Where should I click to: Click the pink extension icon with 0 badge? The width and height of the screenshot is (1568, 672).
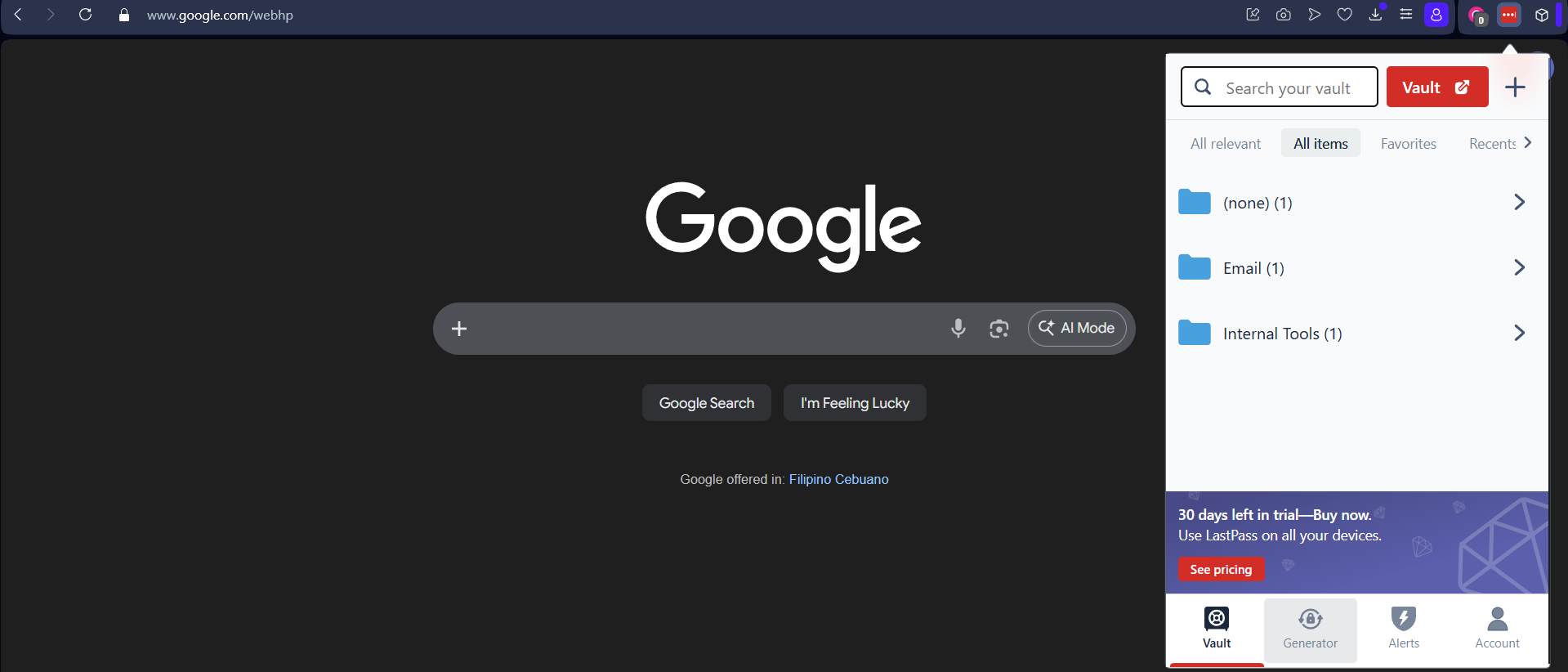click(x=1476, y=16)
